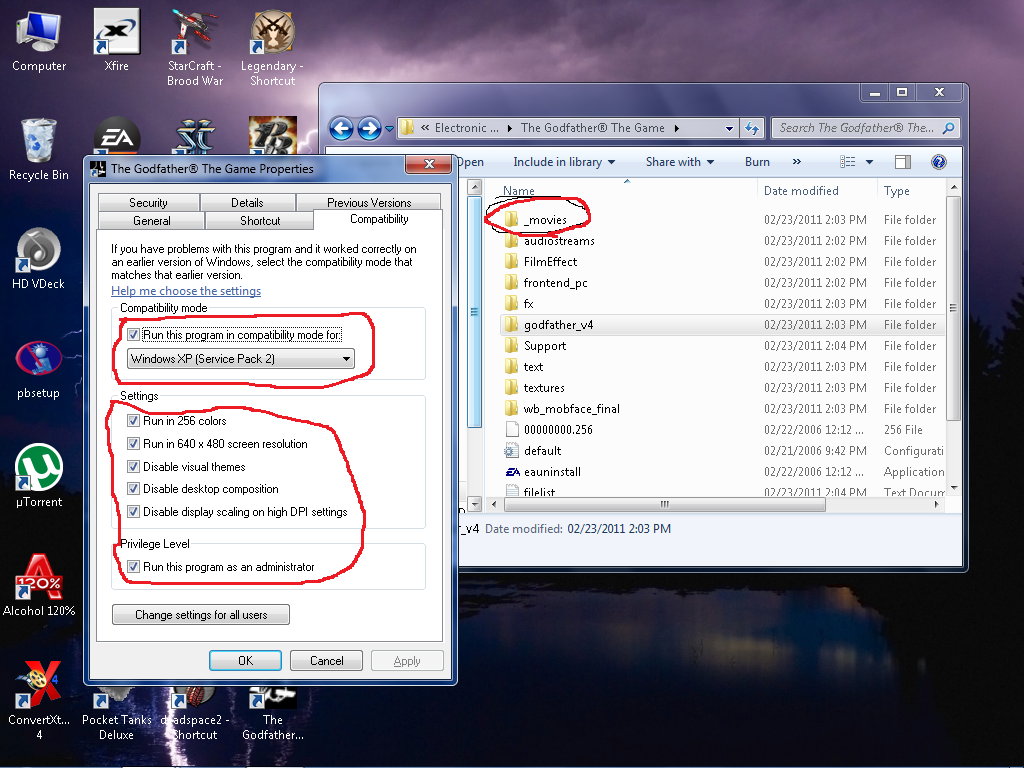Select the deadspace2 shortcut icon
This screenshot has width=1024, height=768.
pos(195,714)
